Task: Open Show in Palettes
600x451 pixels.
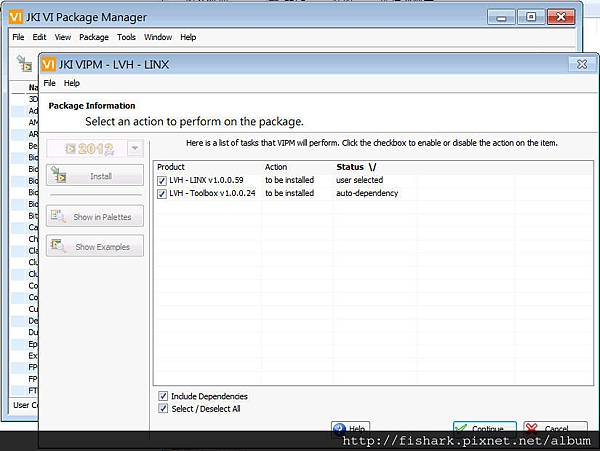Action: tap(95, 216)
